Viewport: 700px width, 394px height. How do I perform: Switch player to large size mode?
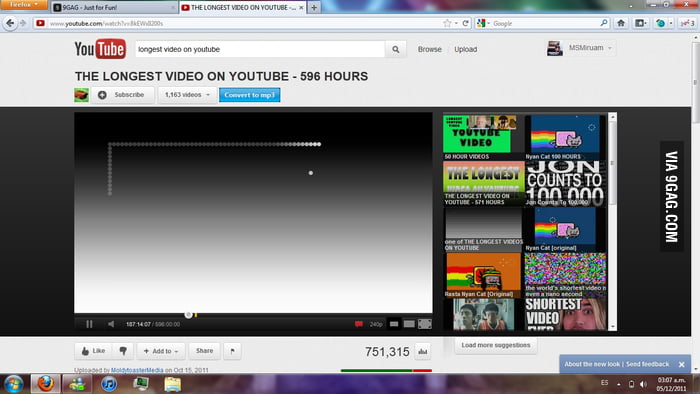(x=409, y=324)
